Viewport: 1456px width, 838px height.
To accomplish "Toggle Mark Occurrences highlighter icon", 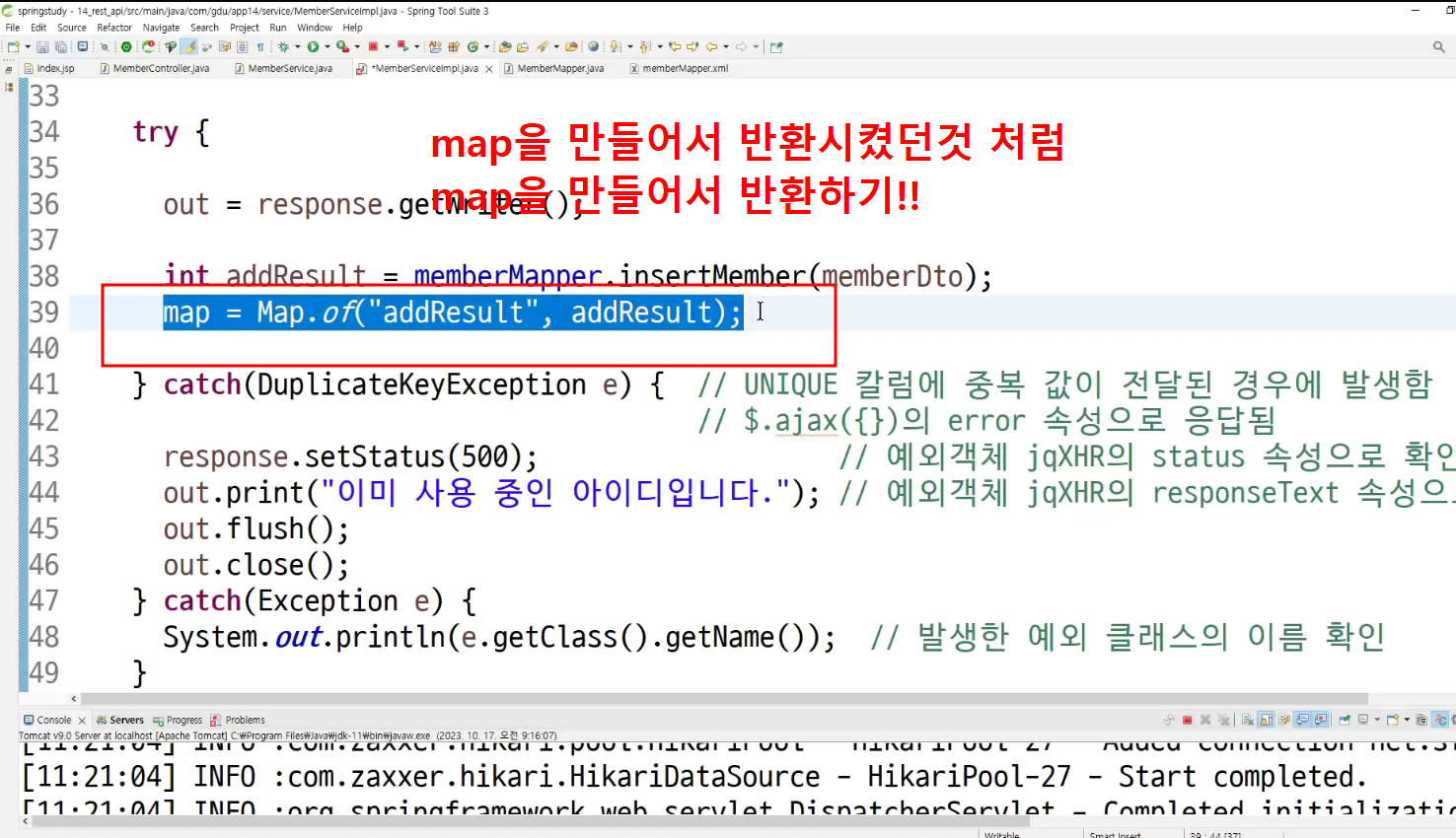I will click(187, 46).
